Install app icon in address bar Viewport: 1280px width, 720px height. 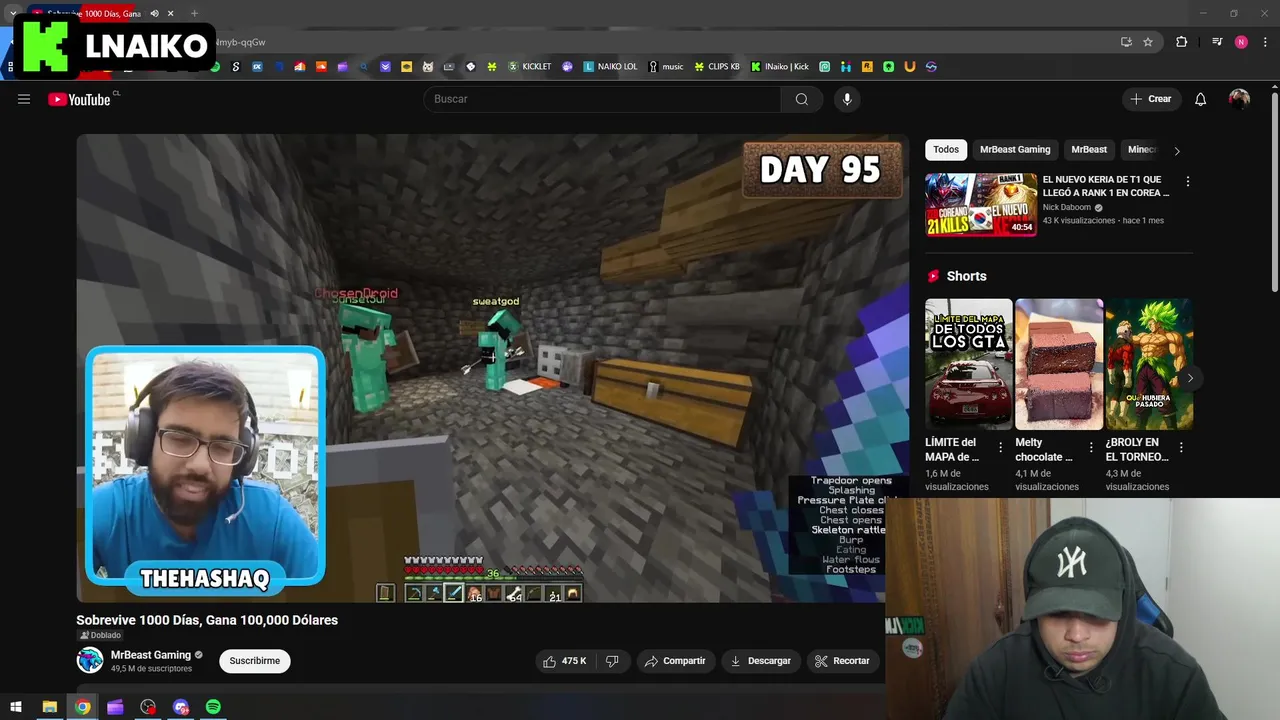1126,42
